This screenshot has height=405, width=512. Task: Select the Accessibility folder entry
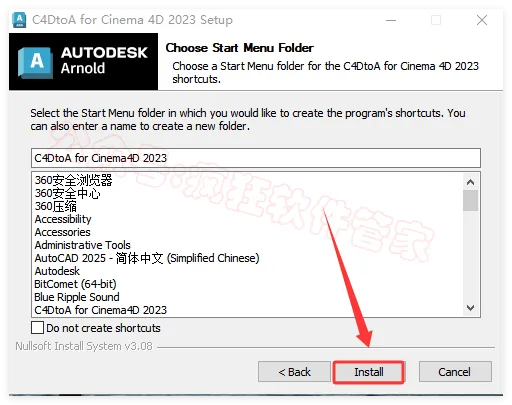[x=63, y=219]
